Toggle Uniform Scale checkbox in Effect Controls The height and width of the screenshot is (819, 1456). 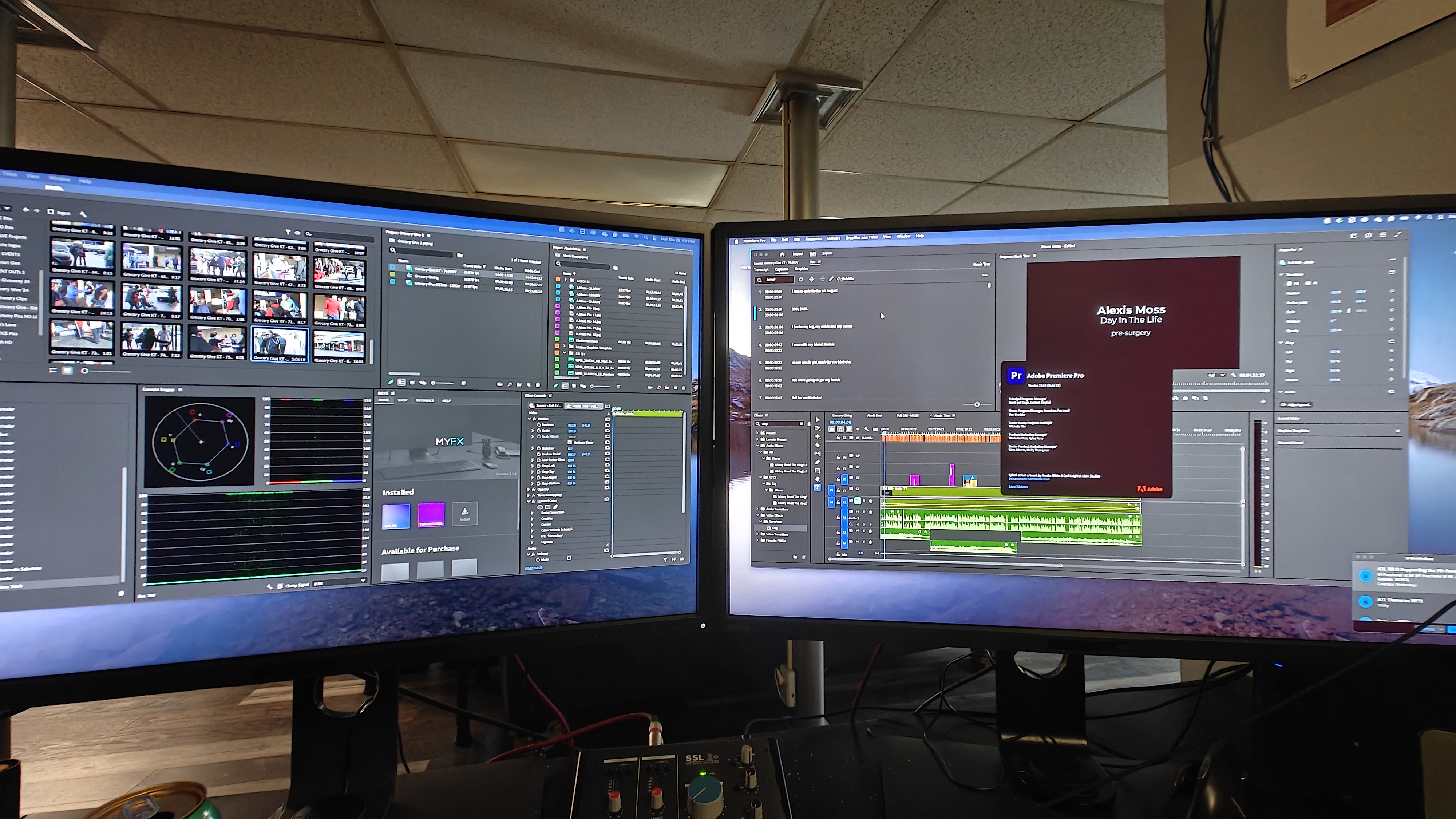570,442
